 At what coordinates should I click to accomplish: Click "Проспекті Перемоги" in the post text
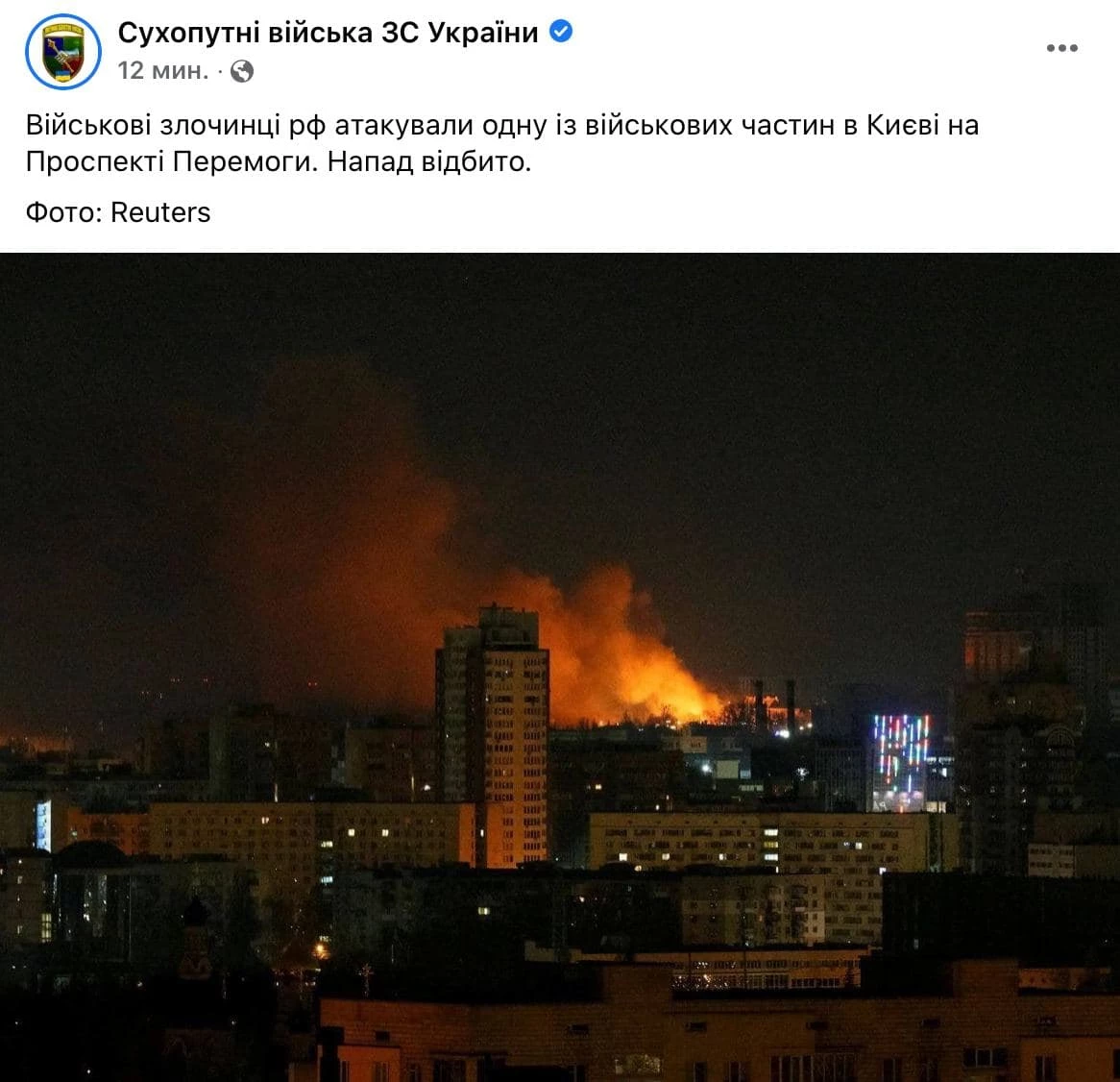point(171,161)
